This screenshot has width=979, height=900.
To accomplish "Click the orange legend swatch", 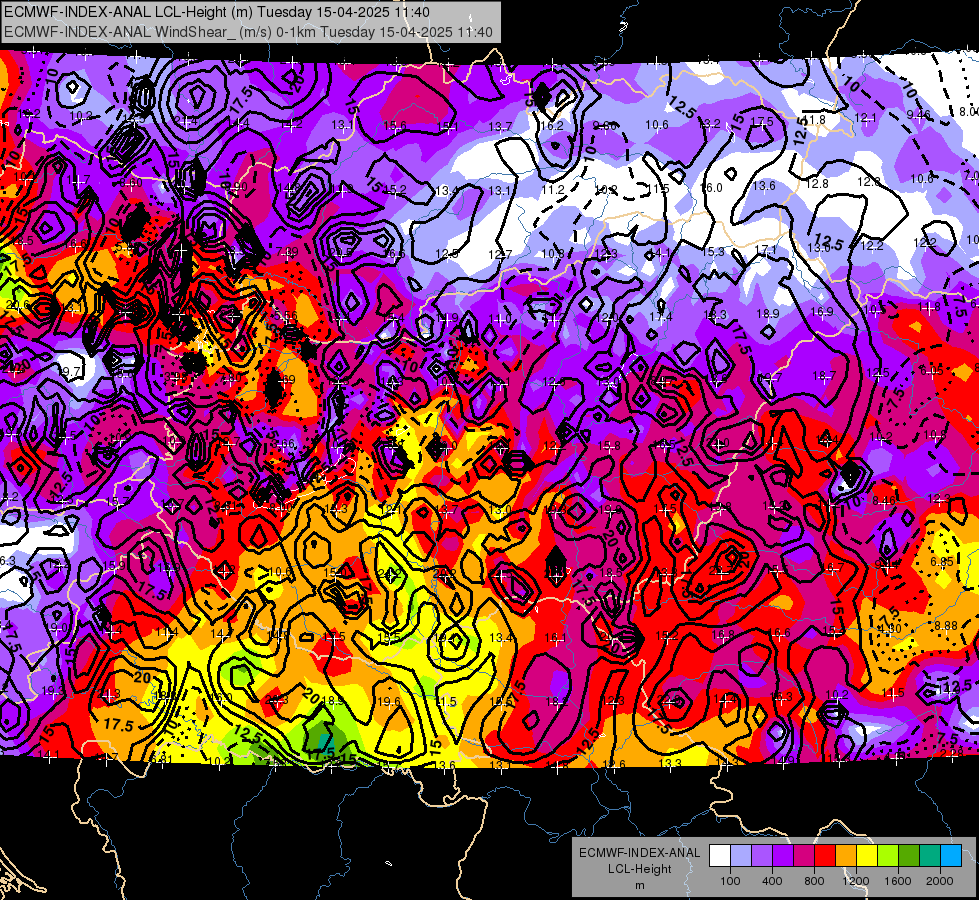I will point(846,856).
